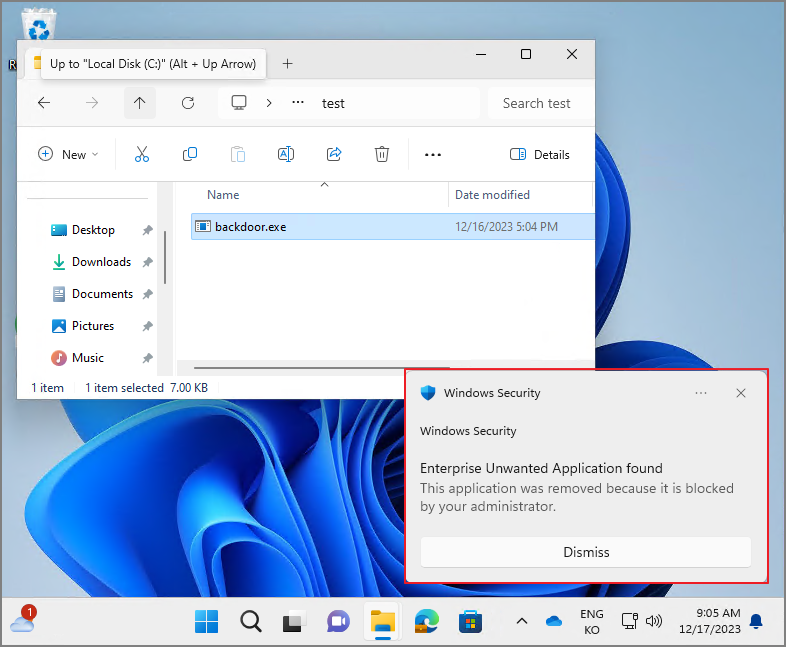Open the weather widgets icon
Image resolution: width=786 pixels, height=647 pixels.
[24, 620]
